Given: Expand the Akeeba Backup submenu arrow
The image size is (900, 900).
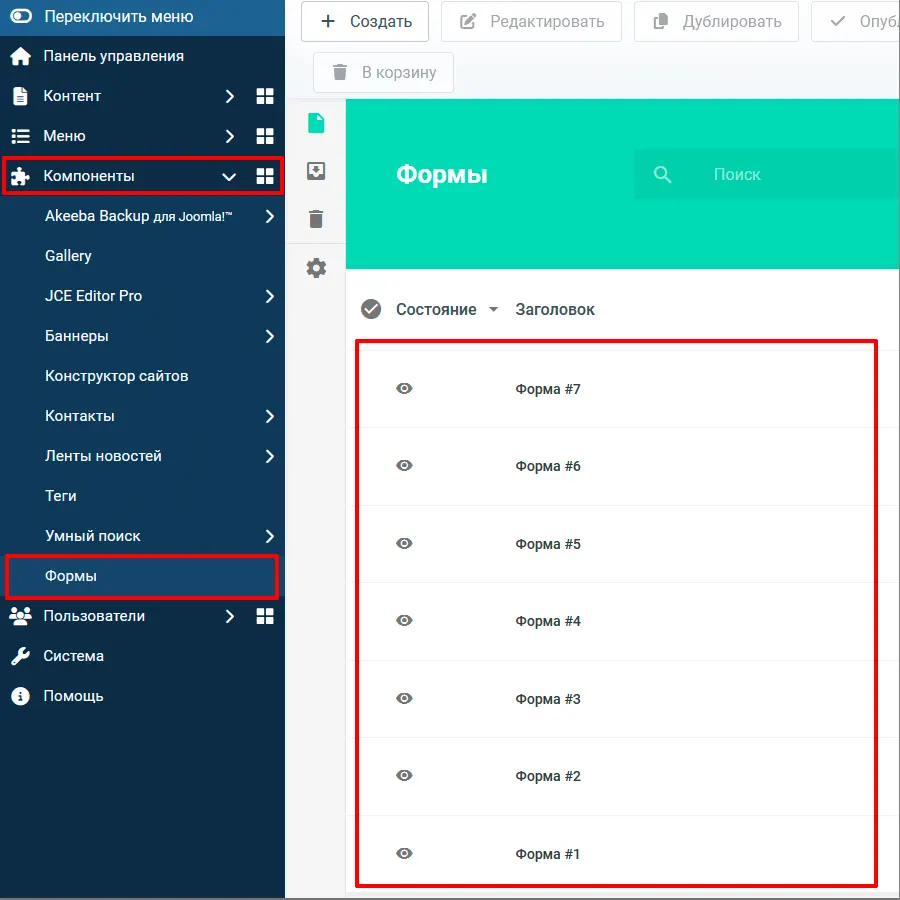Looking at the screenshot, I should click(x=269, y=216).
